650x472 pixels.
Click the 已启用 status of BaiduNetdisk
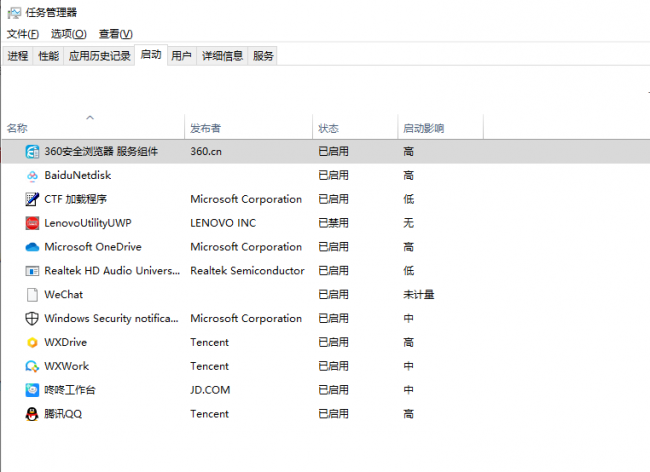point(333,176)
